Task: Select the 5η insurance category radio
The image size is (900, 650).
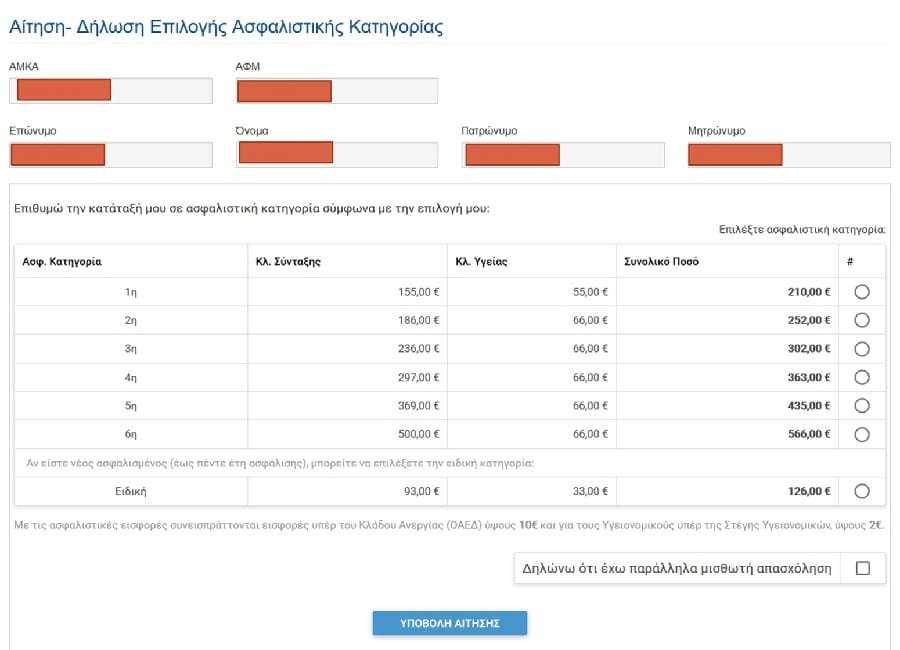Action: [x=862, y=406]
